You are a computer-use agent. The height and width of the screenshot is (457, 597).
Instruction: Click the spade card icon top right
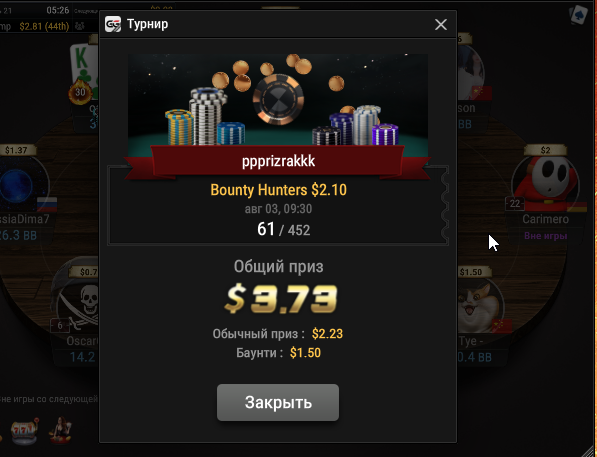click(578, 15)
